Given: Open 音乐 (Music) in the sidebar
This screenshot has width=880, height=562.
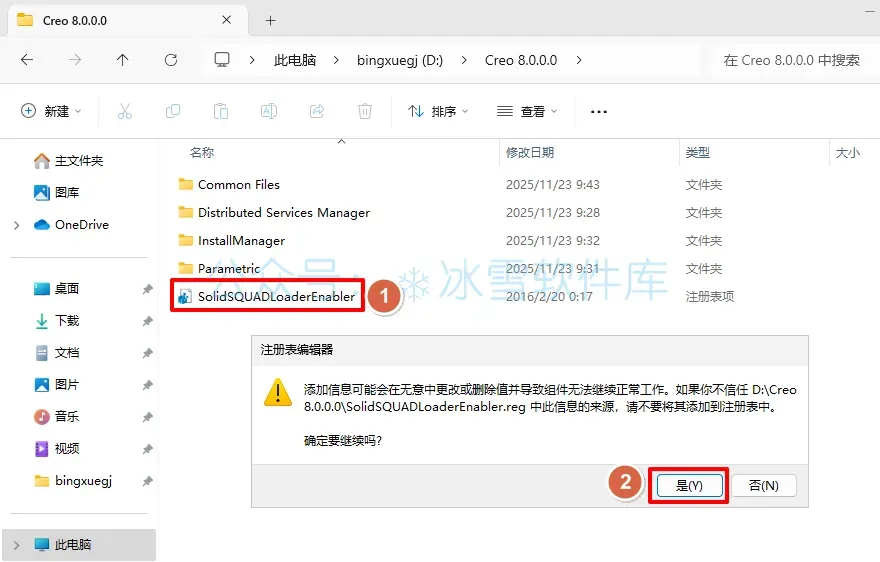Looking at the screenshot, I should pos(57,417).
